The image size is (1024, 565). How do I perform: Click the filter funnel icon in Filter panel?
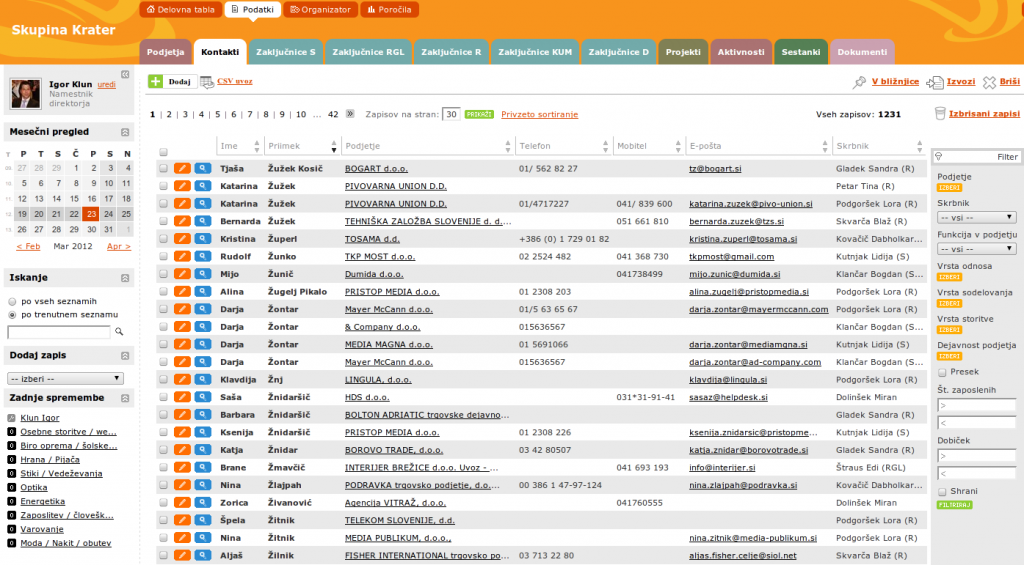pyautogui.click(x=939, y=157)
